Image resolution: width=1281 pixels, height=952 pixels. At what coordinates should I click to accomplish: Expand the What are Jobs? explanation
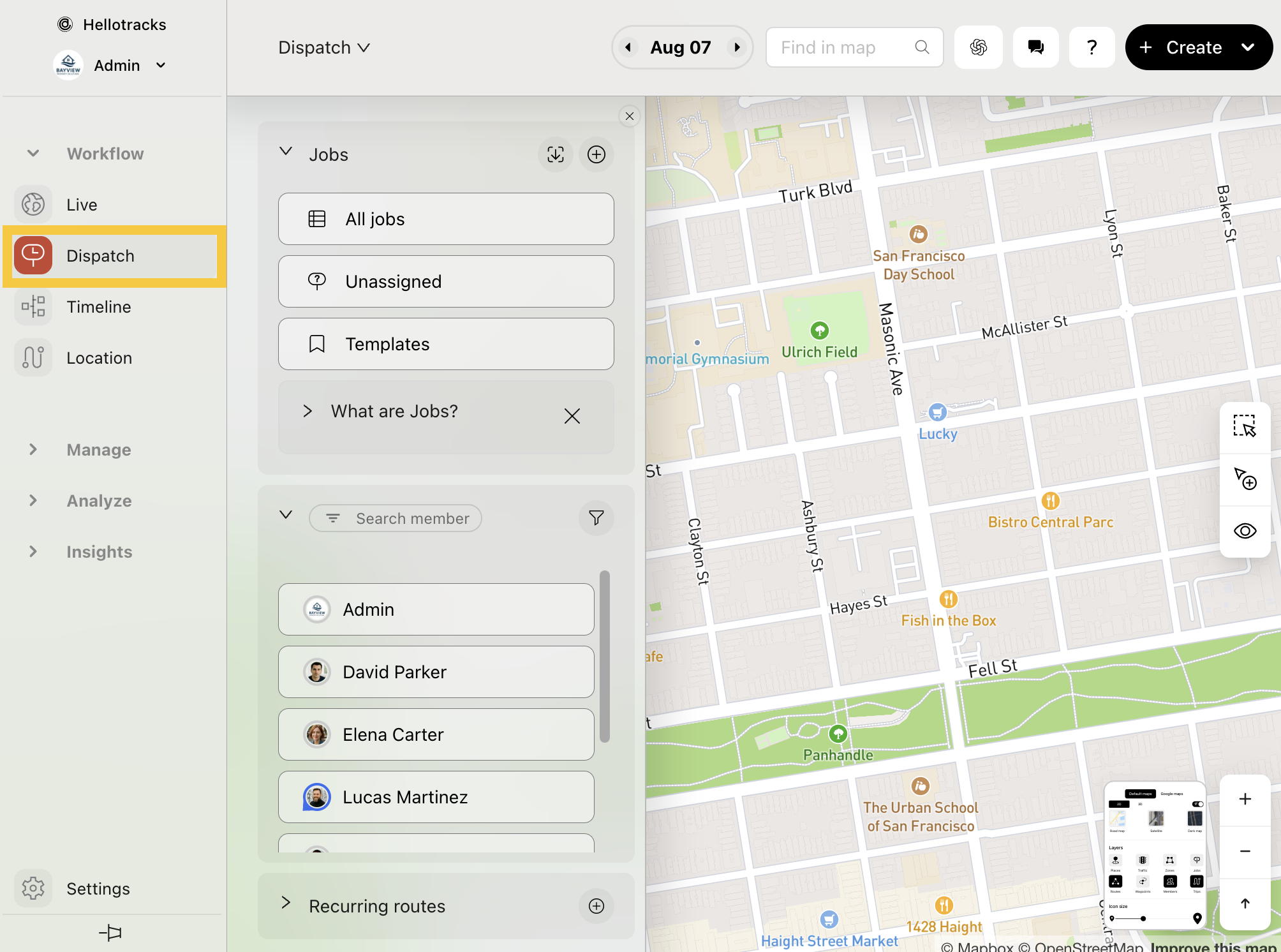click(x=307, y=411)
